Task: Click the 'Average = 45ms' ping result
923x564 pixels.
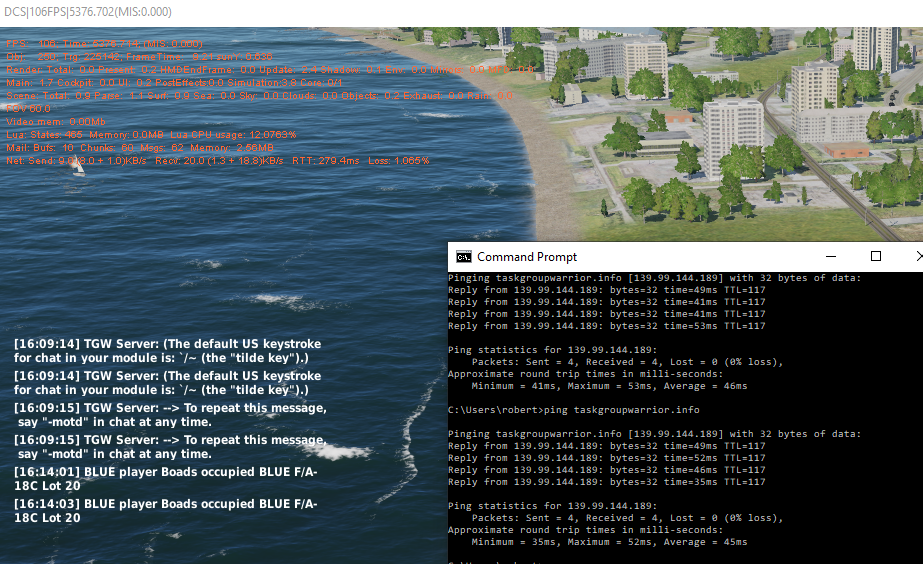Action: [705, 542]
